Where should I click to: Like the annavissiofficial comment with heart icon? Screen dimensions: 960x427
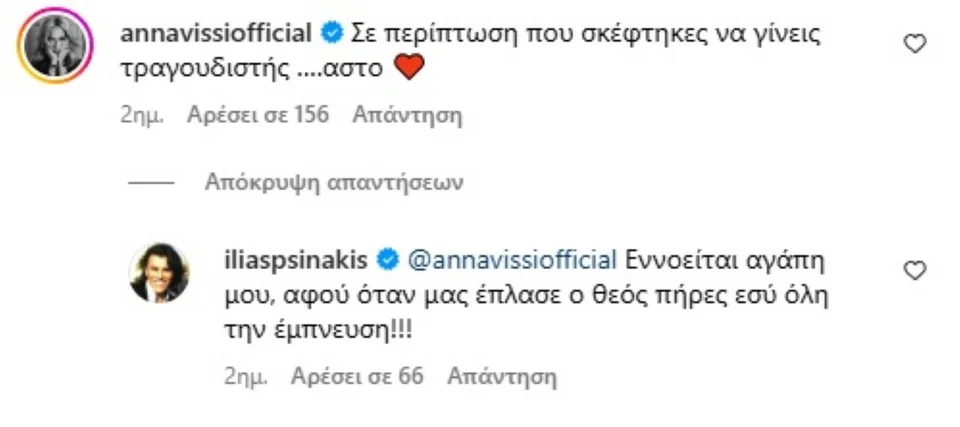pyautogui.click(x=914, y=43)
